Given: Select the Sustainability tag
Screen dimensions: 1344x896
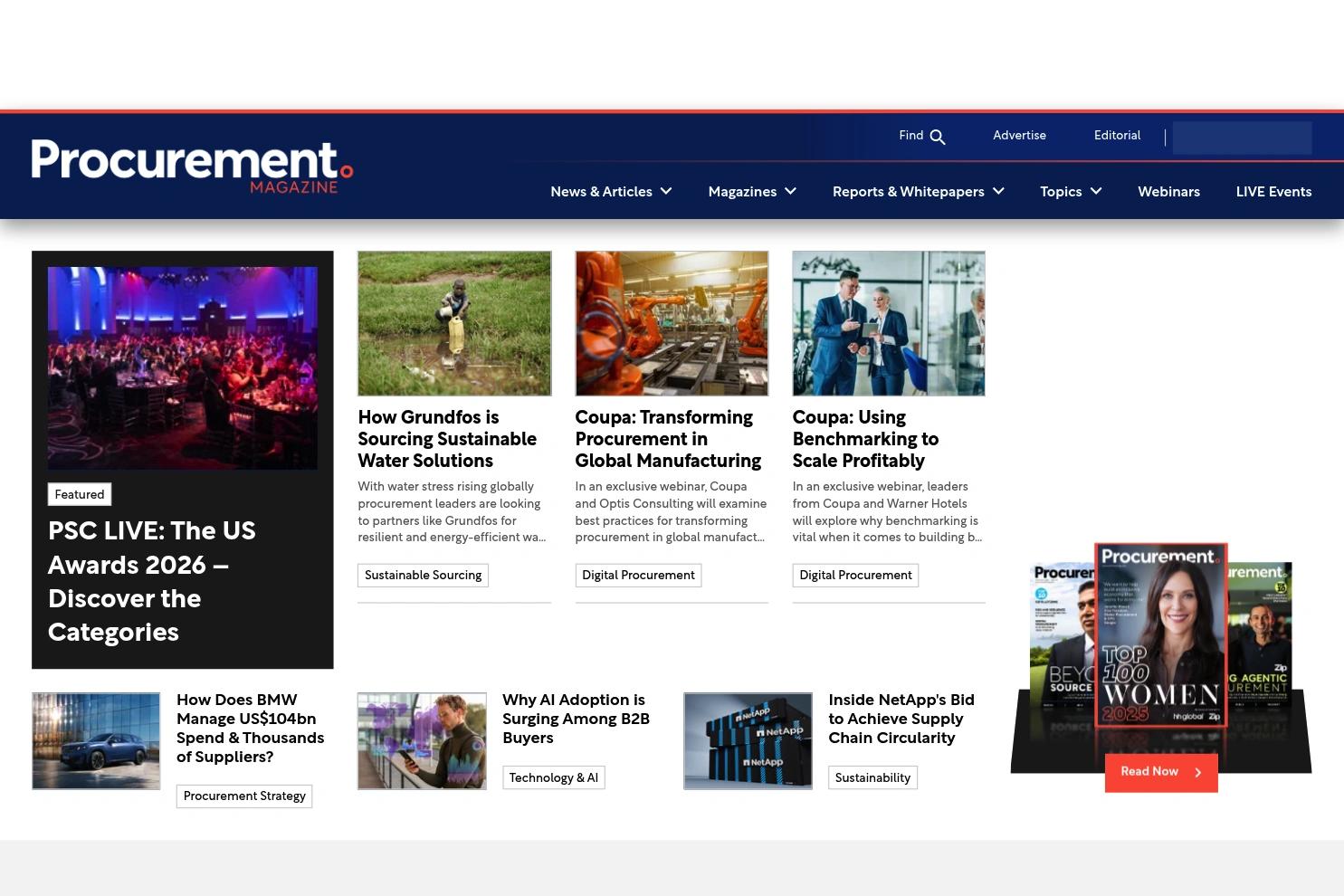Looking at the screenshot, I should [x=872, y=777].
